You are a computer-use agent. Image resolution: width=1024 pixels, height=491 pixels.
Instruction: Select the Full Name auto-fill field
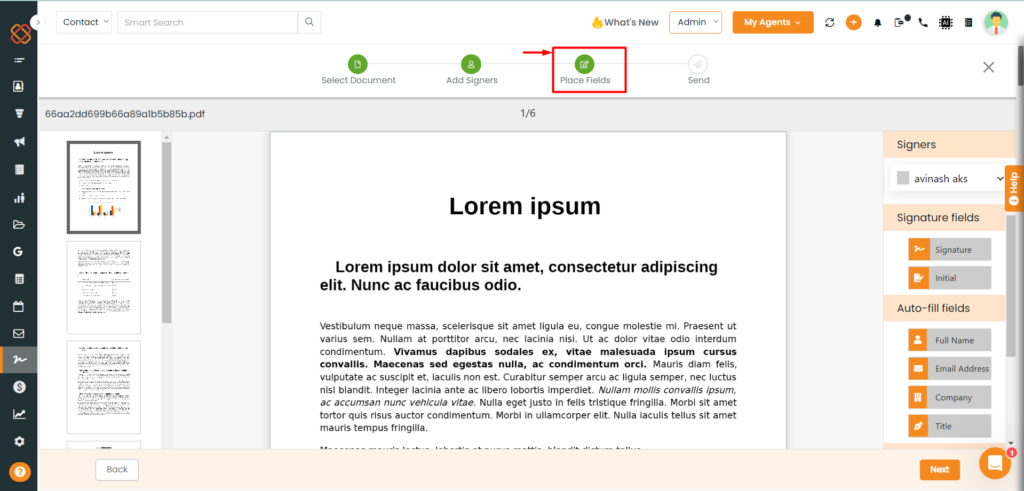(x=950, y=340)
